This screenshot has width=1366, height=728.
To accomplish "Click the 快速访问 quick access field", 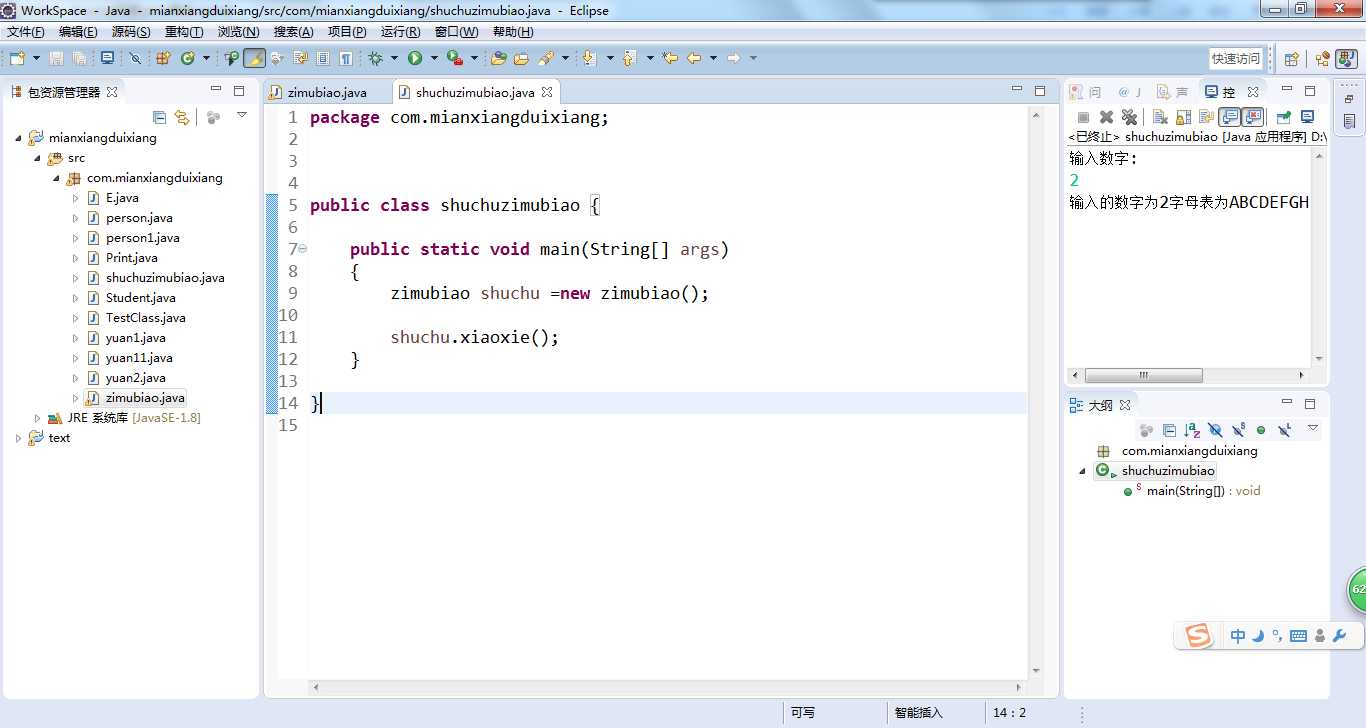I will pos(1237,58).
